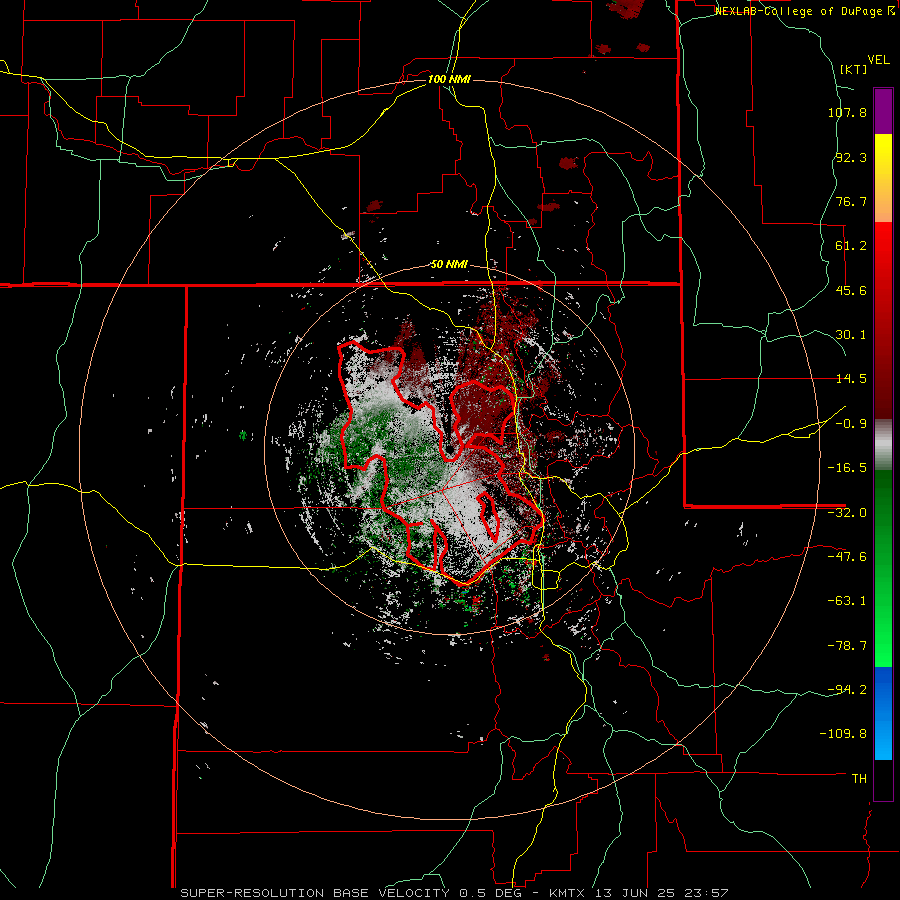The width and height of the screenshot is (900, 900).
Task: Pick the red segment on the color bar
Action: coord(883,320)
